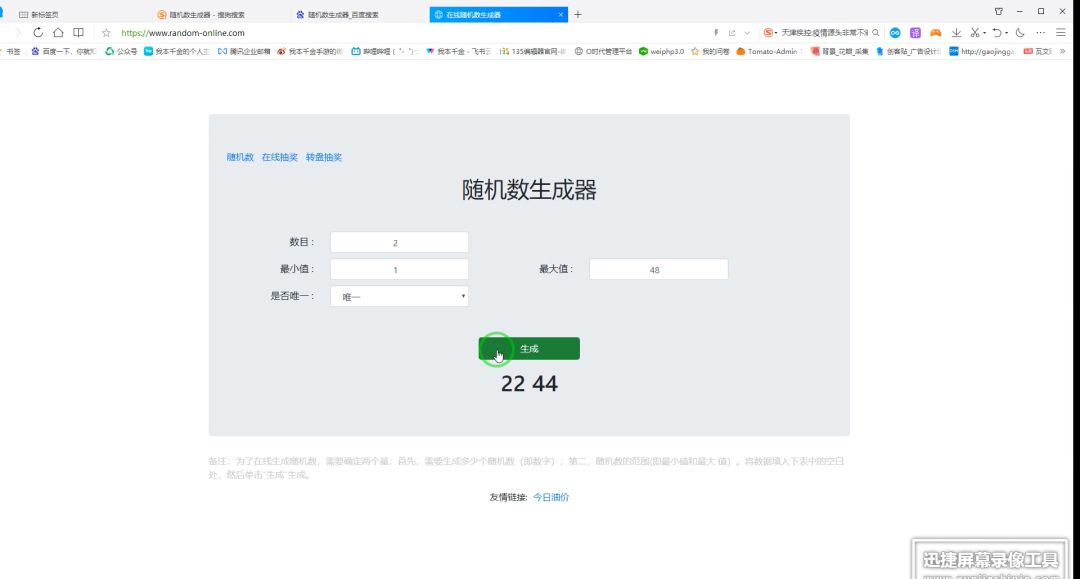Close the 在线随机数生成器 tab
The image size is (1080, 579).
click(x=561, y=14)
